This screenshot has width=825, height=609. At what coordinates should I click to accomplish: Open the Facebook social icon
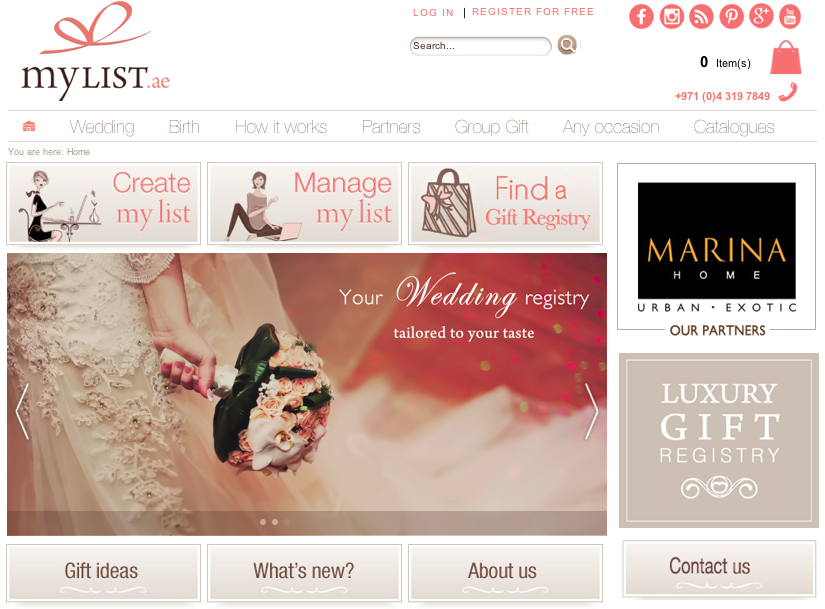[x=641, y=16]
